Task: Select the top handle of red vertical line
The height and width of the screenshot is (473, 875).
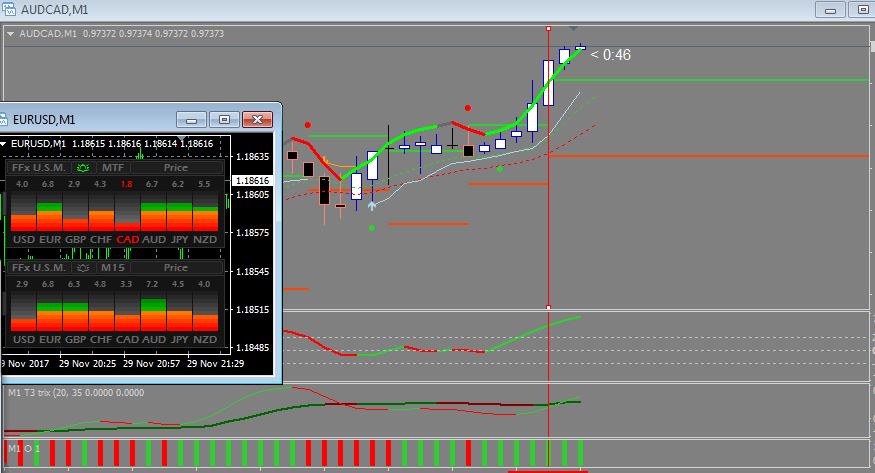Action: point(549,28)
